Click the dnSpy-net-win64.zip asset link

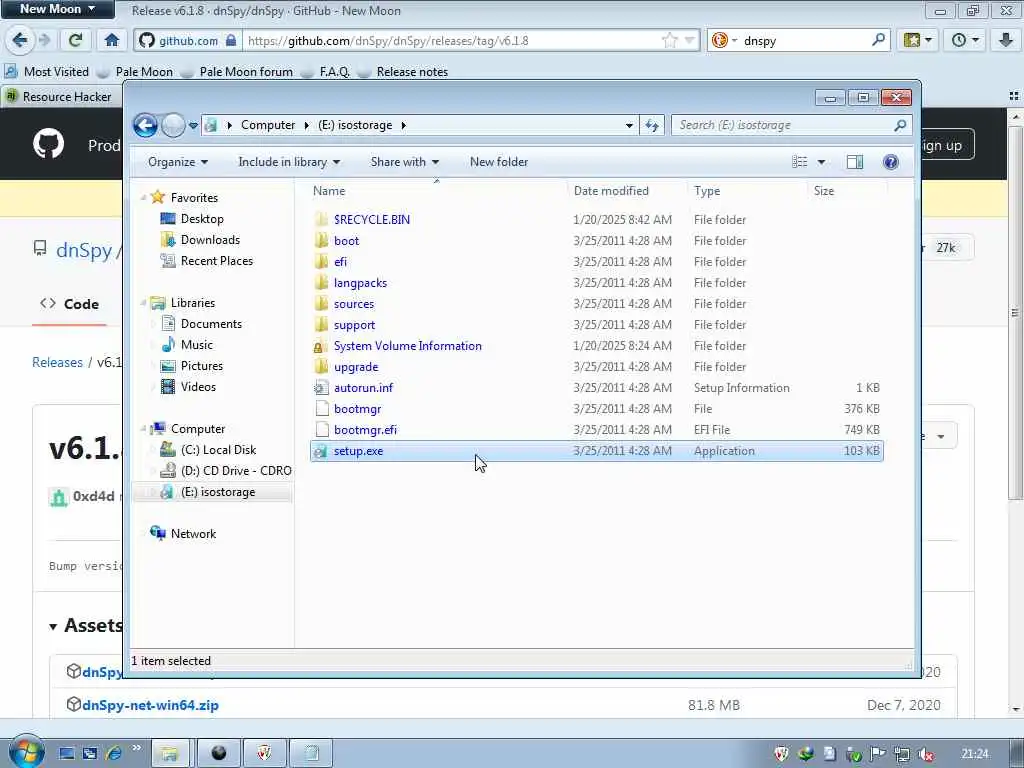pos(150,705)
